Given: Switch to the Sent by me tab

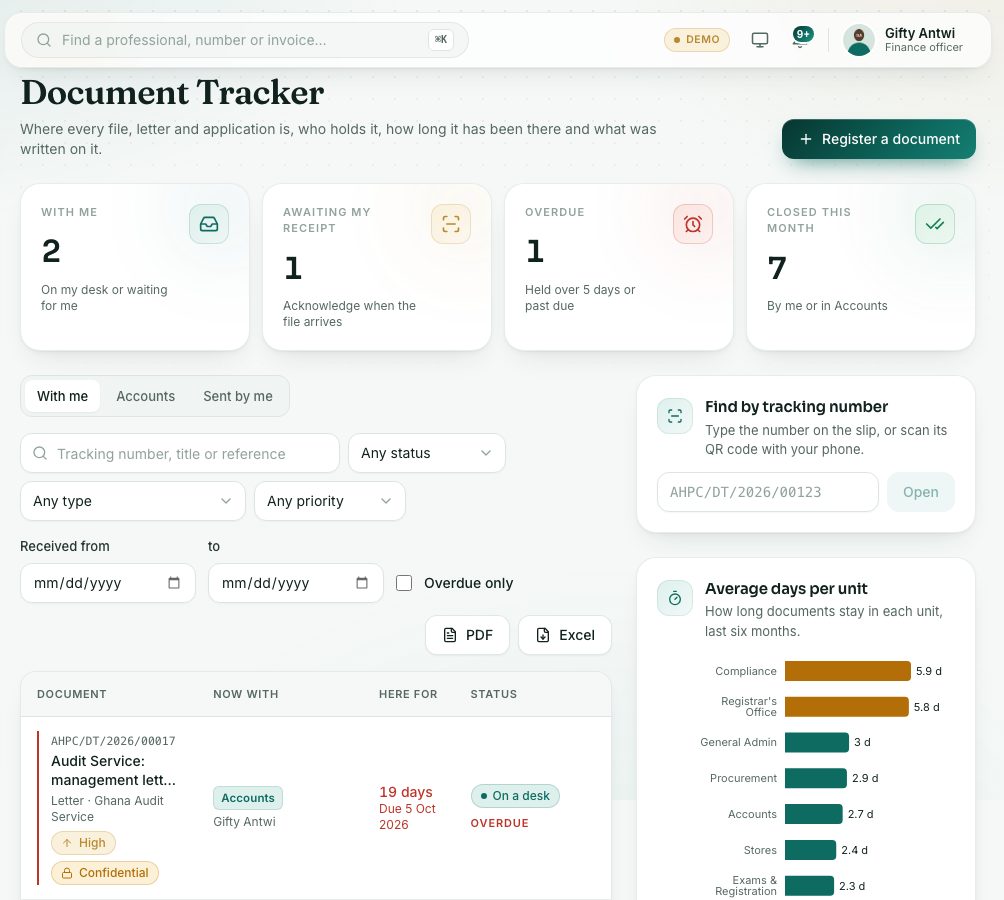Looking at the screenshot, I should tap(238, 396).
